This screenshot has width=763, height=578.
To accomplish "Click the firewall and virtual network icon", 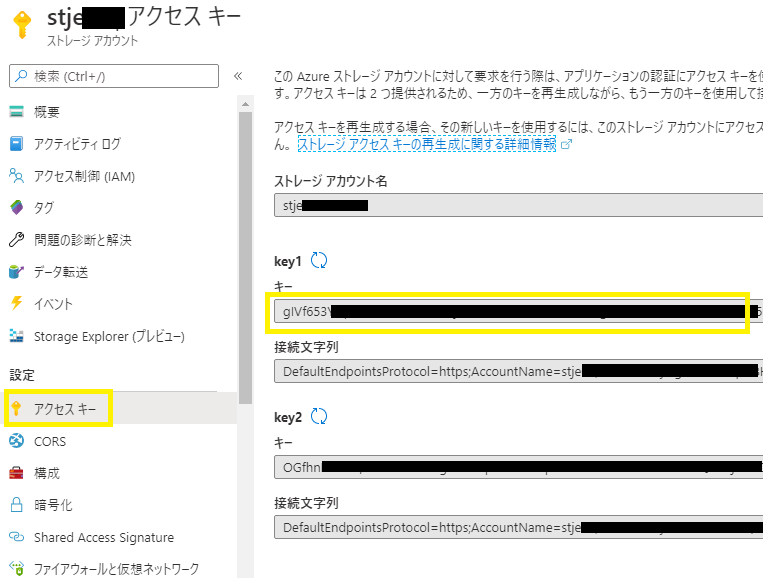I will 17,568.
